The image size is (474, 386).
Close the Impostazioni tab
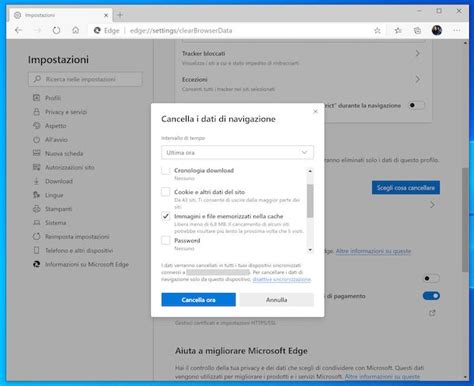[x=106, y=15]
